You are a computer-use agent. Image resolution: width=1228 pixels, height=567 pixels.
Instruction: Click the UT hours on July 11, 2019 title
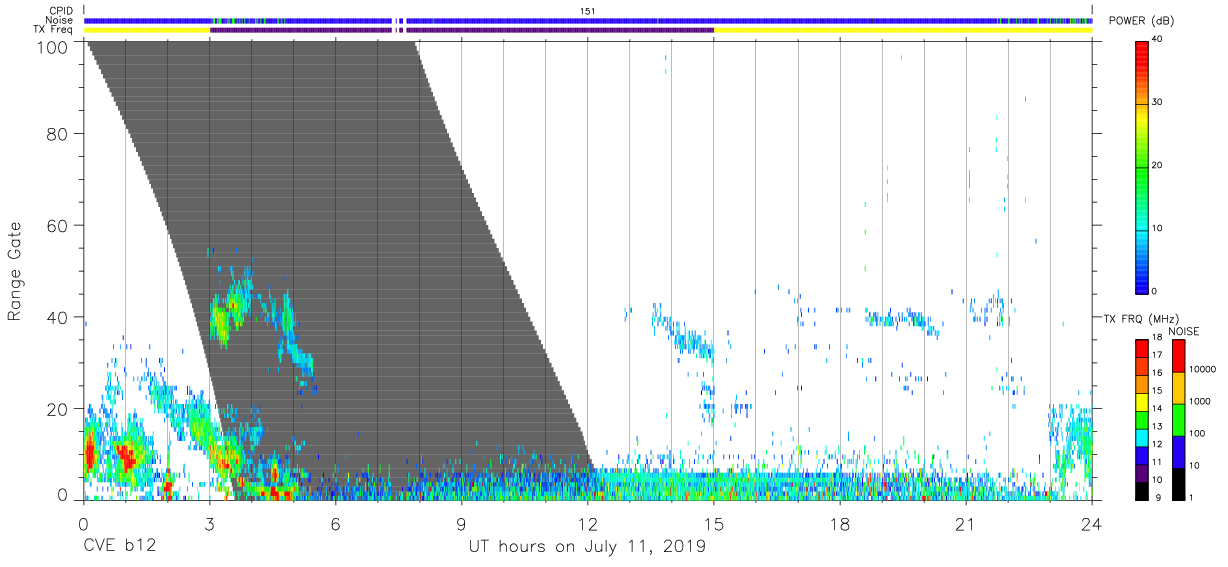pos(587,547)
